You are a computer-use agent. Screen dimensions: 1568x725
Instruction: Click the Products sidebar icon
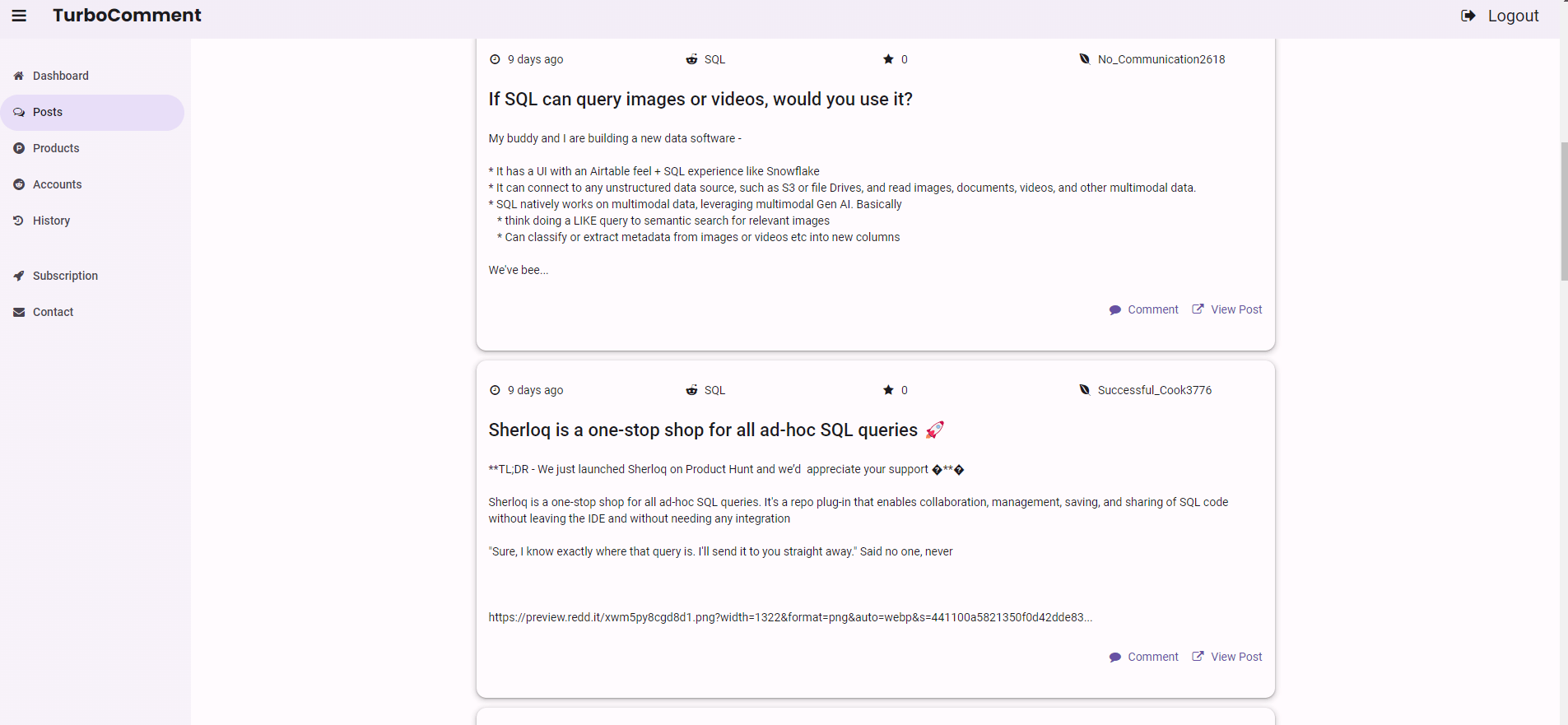click(x=19, y=148)
